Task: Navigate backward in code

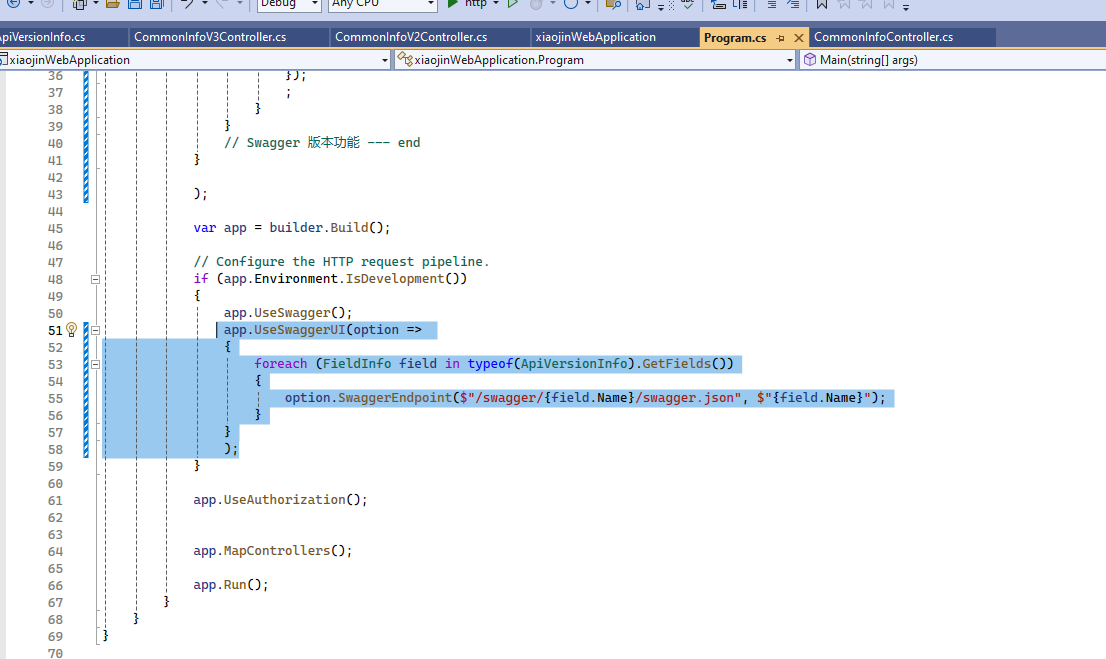Action: coord(13,6)
